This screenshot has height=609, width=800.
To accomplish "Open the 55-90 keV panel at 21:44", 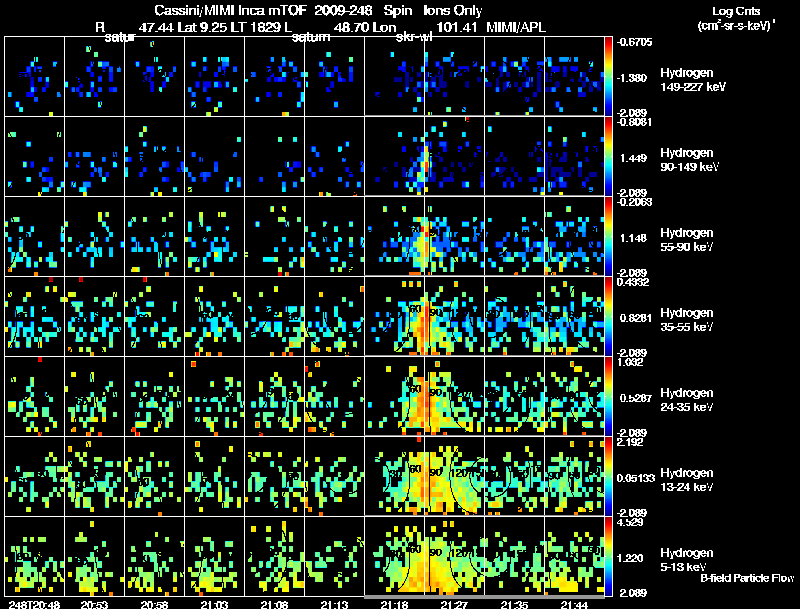I will 574,237.
